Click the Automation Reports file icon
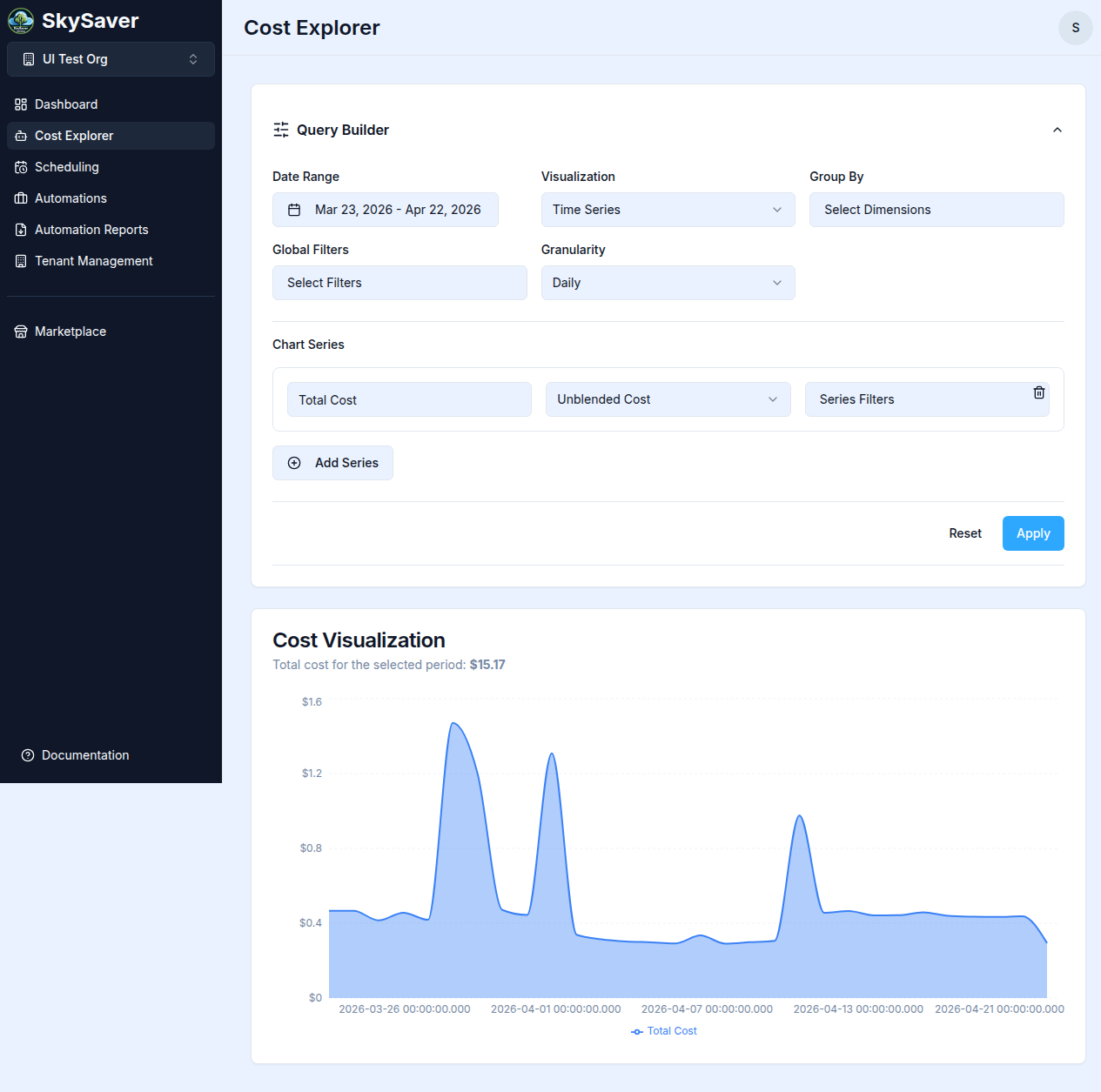 pyautogui.click(x=21, y=230)
